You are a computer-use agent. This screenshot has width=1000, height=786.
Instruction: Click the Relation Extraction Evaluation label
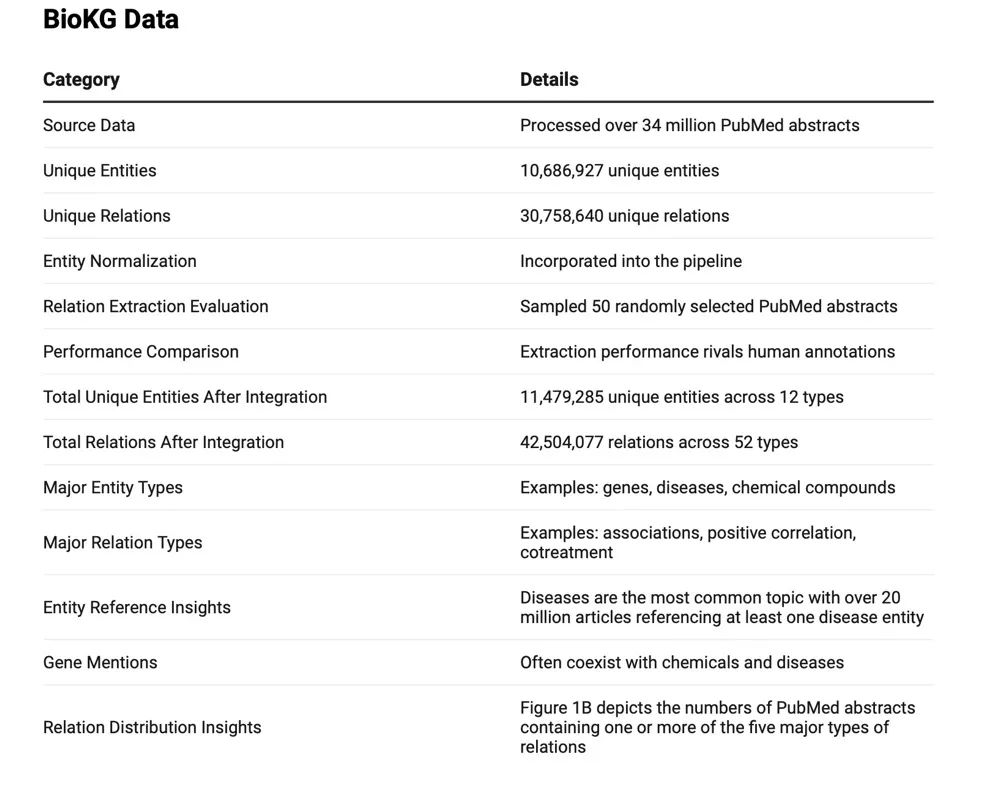click(x=156, y=306)
